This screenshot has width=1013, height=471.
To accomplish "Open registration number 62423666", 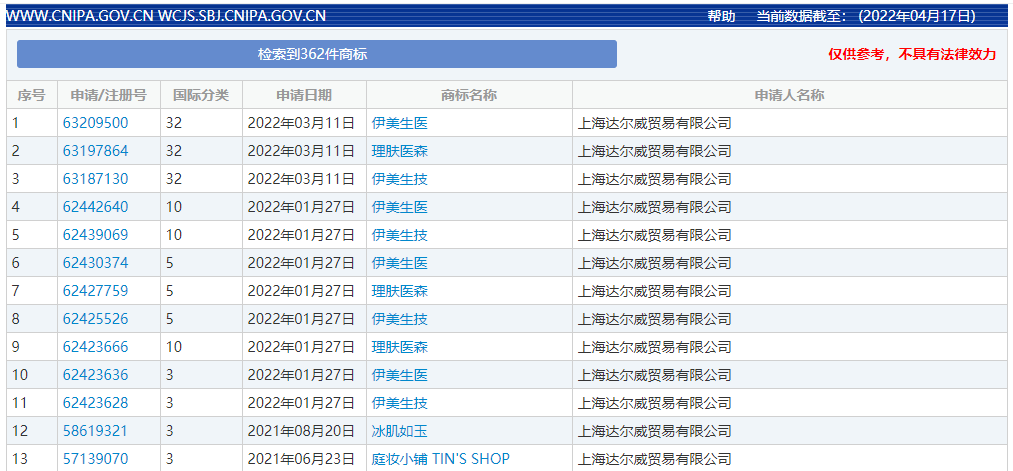I will (x=96, y=347).
